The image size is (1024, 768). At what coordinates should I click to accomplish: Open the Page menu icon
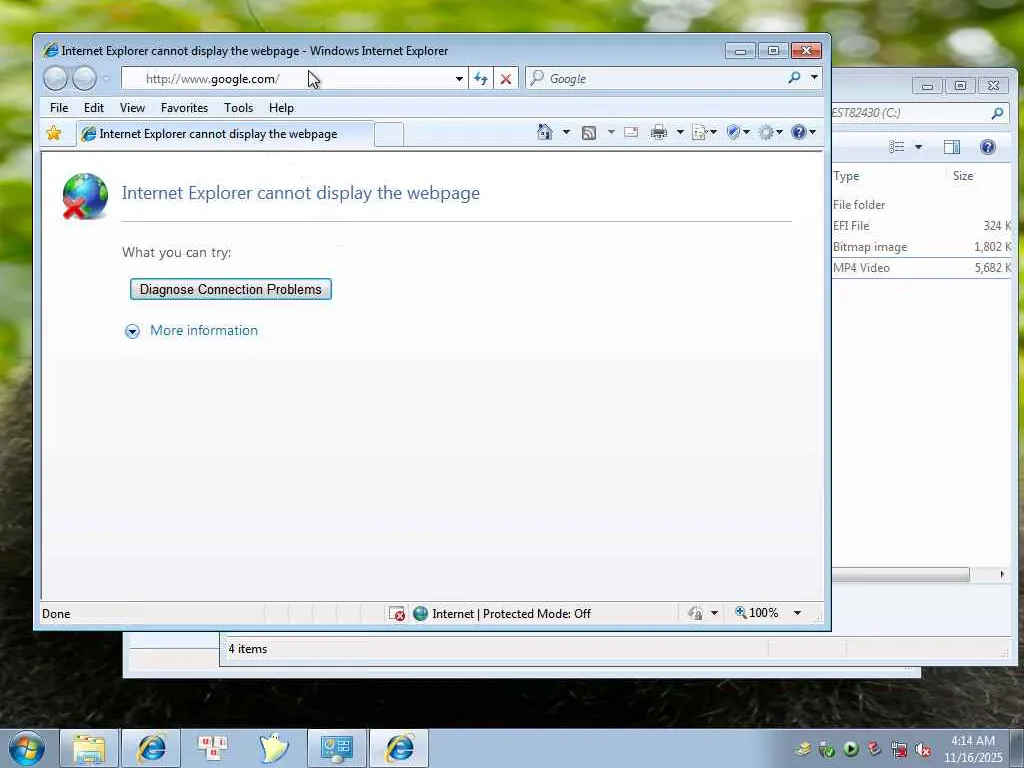[699, 133]
